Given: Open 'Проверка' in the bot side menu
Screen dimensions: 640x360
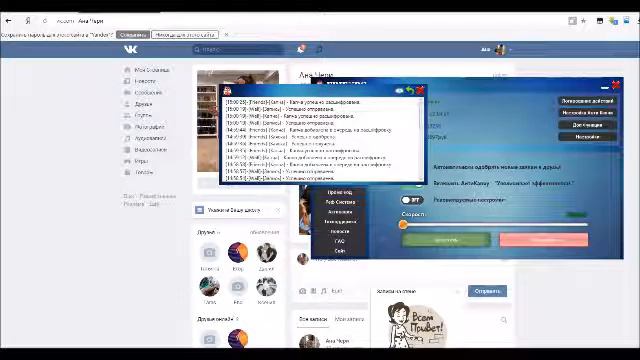Looking at the screenshot, I should tap(340, 192).
